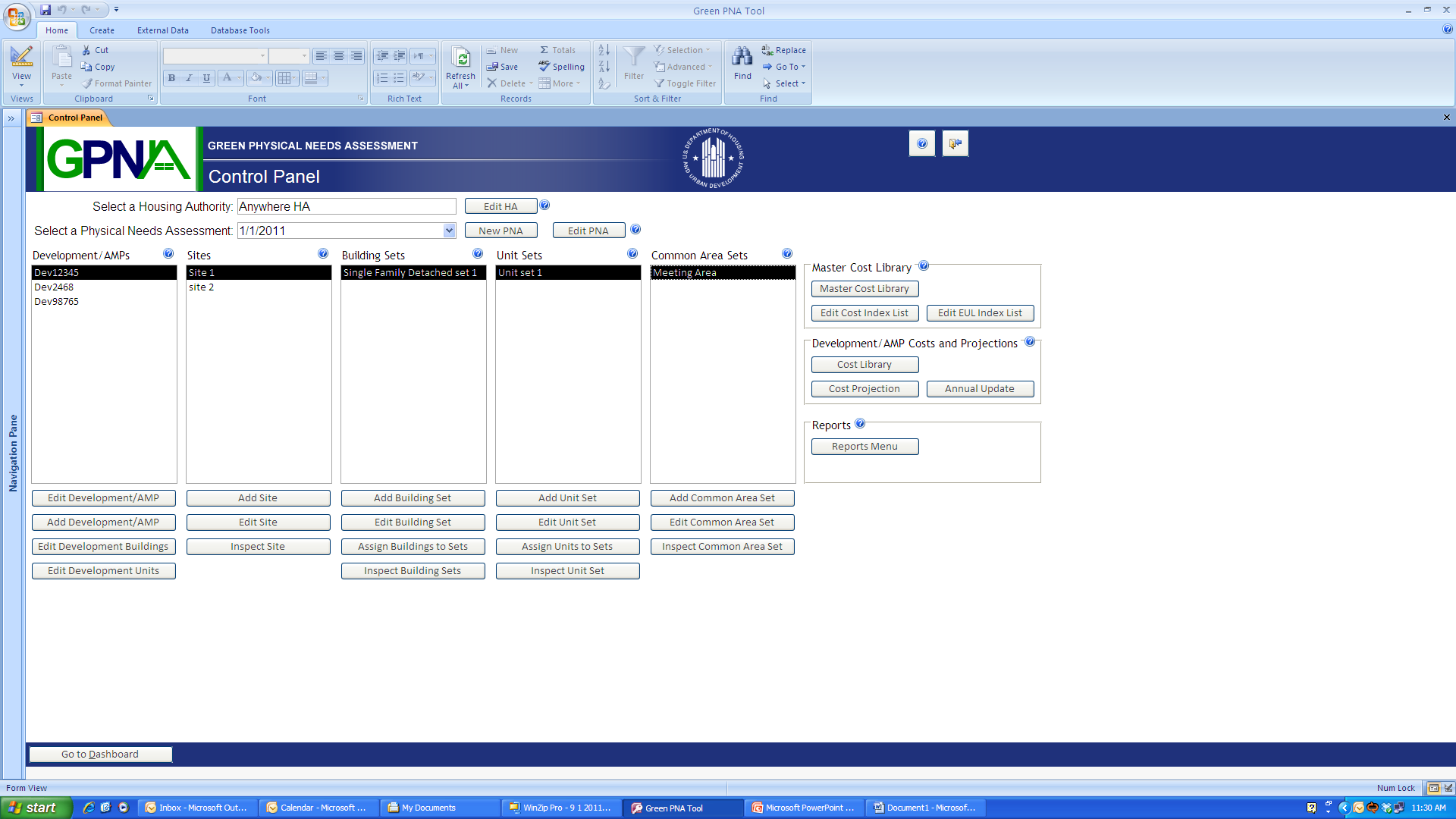Click help icon next to Building Sets
Screen dimensions: 1456x819
(x=478, y=254)
